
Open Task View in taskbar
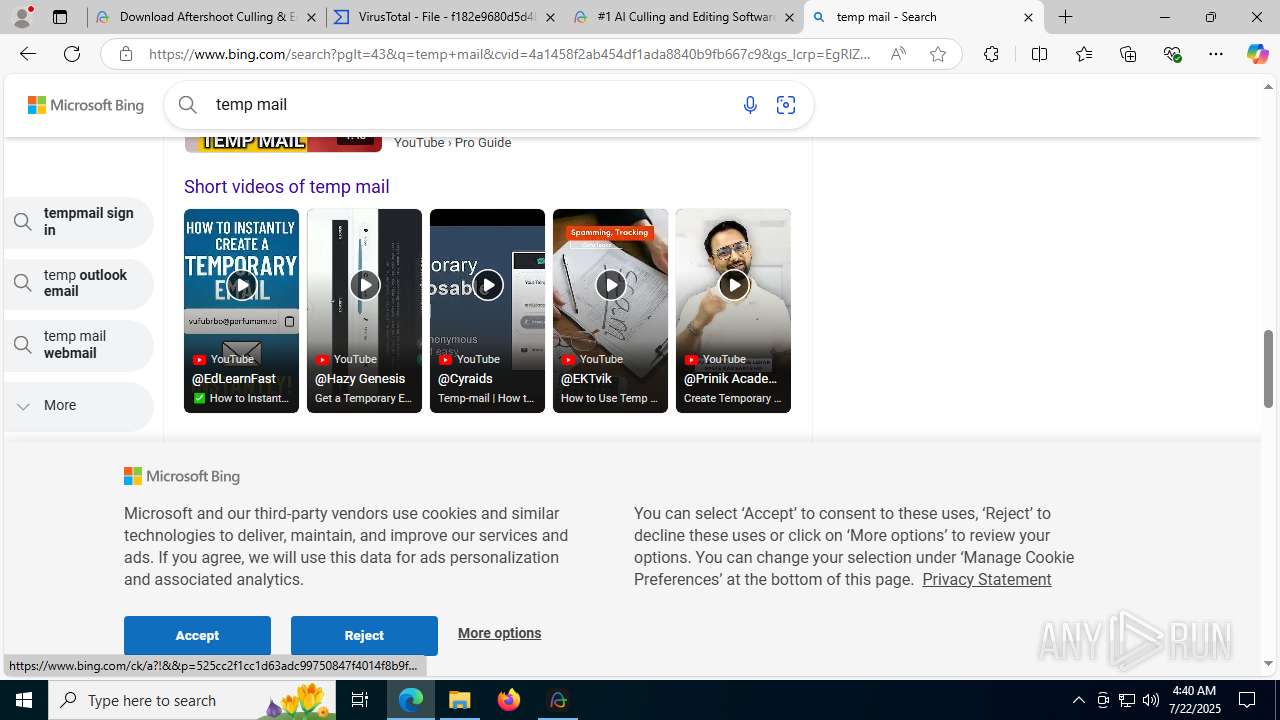pyautogui.click(x=360, y=700)
